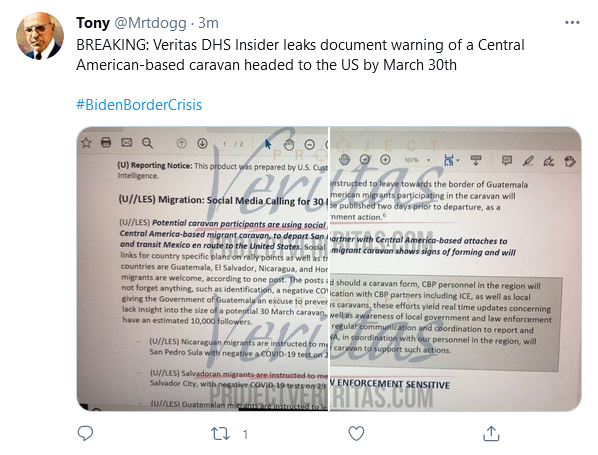Screen dimensions: 598x455
Task: Open the tweet's three-dot more menu
Action: coord(572,23)
